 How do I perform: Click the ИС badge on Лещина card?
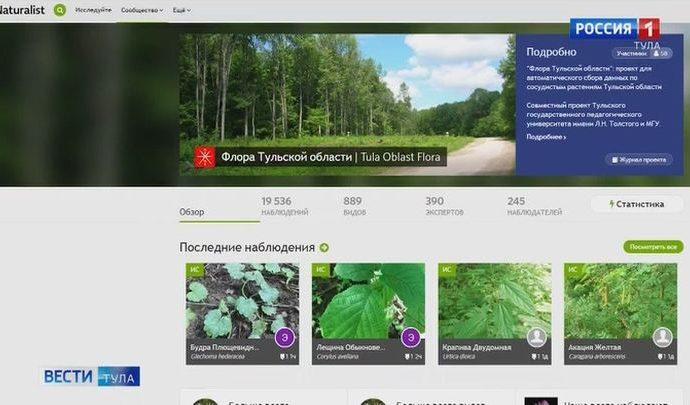(x=321, y=269)
